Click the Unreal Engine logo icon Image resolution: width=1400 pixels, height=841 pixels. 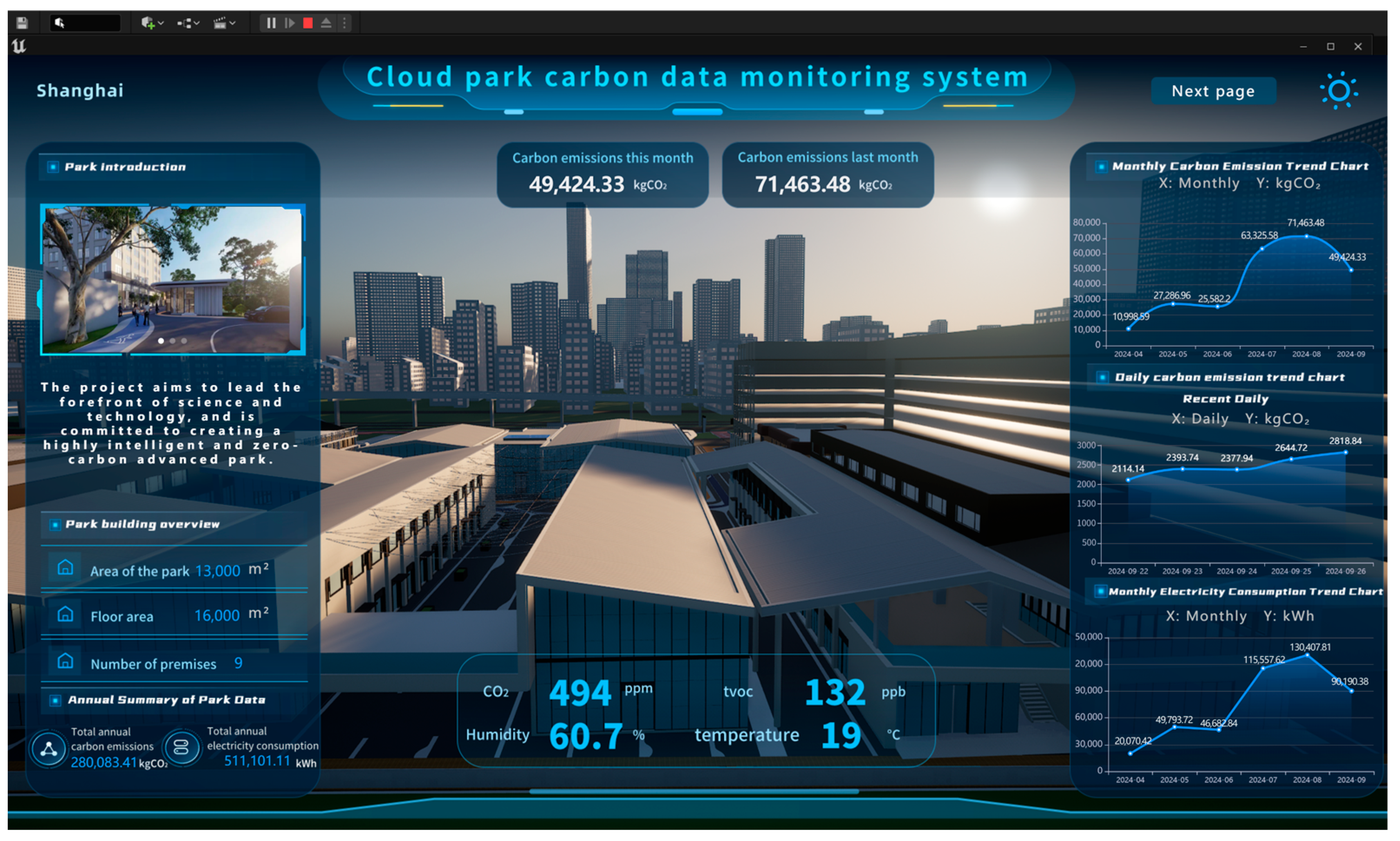click(19, 46)
